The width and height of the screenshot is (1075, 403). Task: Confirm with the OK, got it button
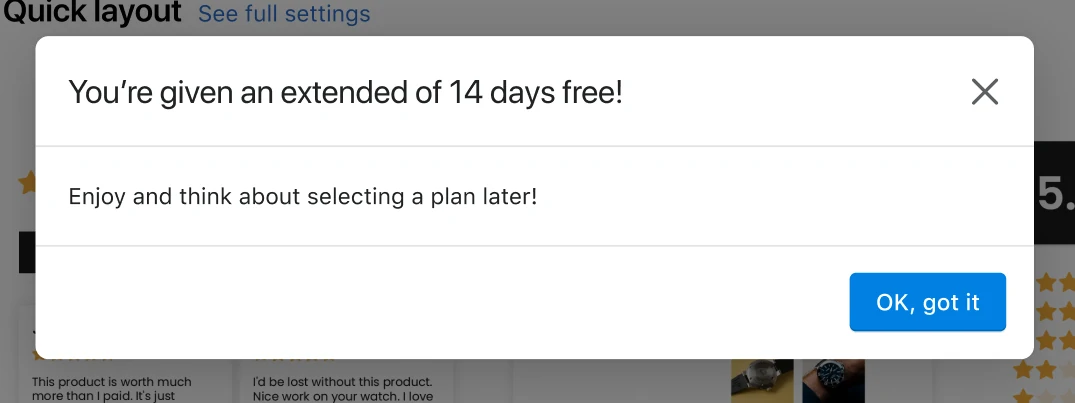point(928,302)
